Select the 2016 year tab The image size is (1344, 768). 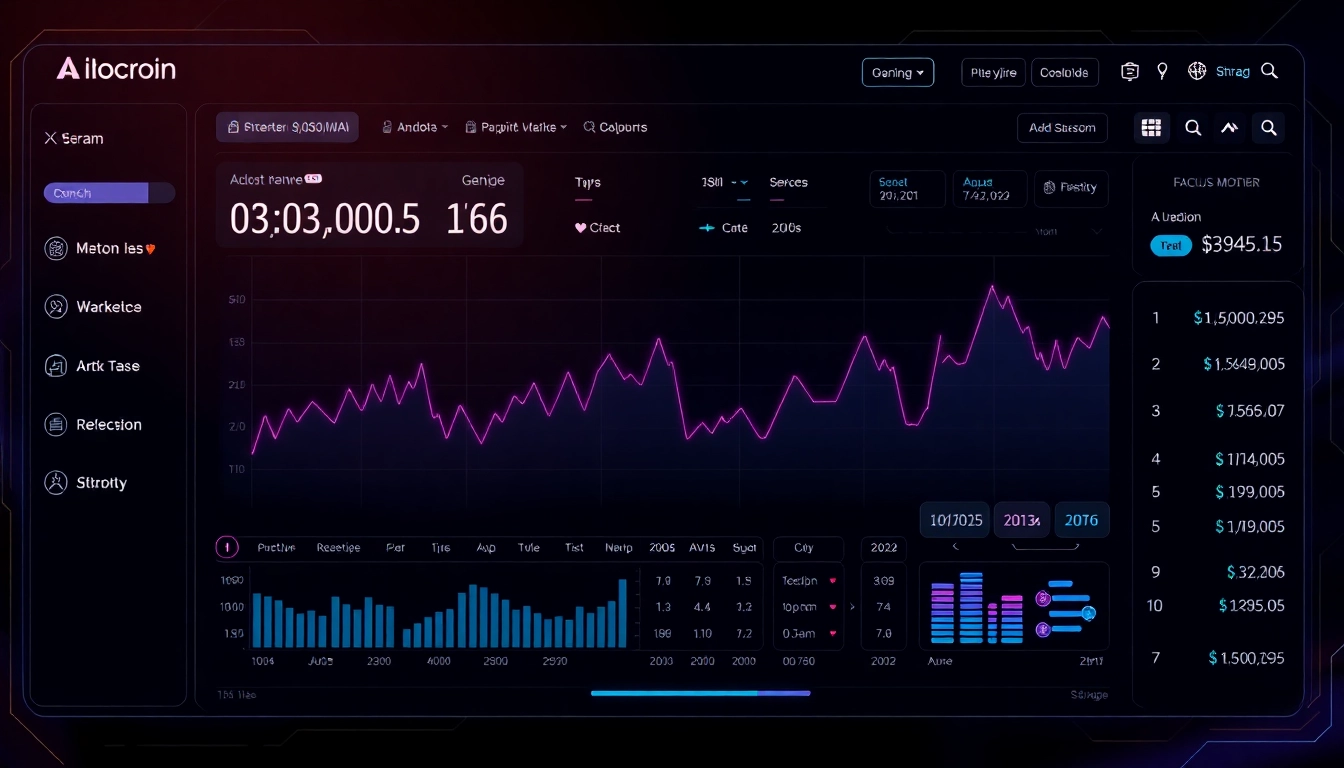tap(1081, 520)
